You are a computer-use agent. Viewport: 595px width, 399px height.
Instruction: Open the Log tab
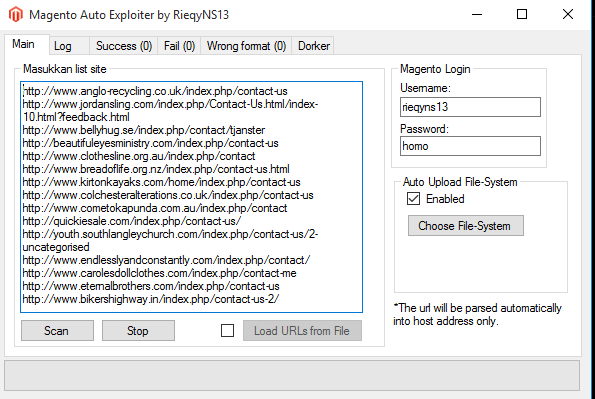[x=69, y=46]
